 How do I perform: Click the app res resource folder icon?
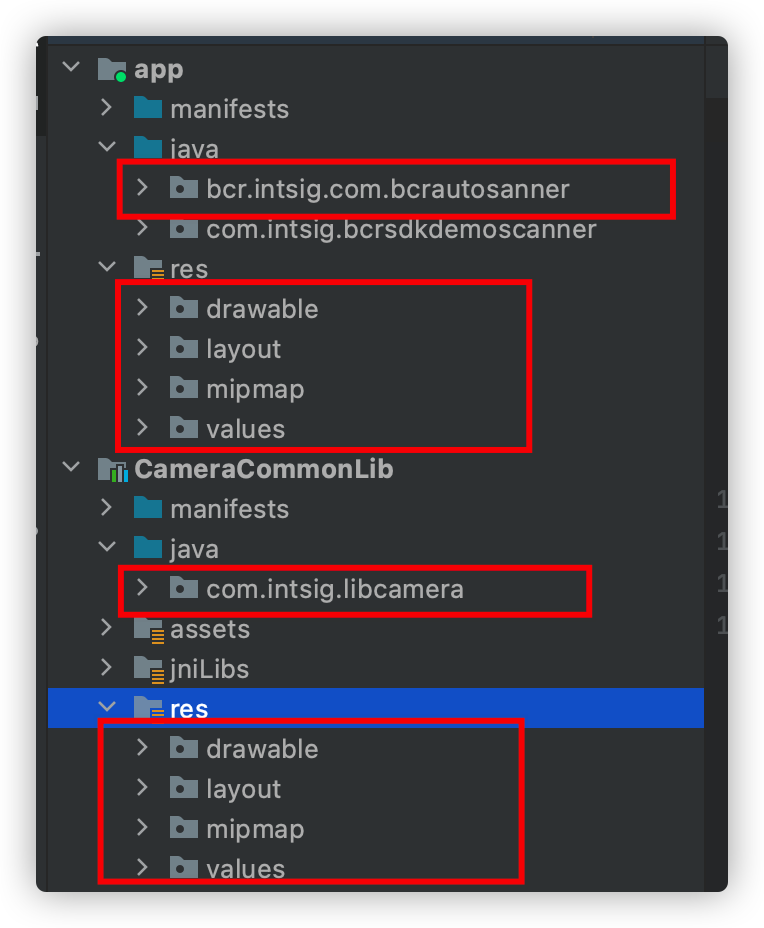click(x=149, y=268)
